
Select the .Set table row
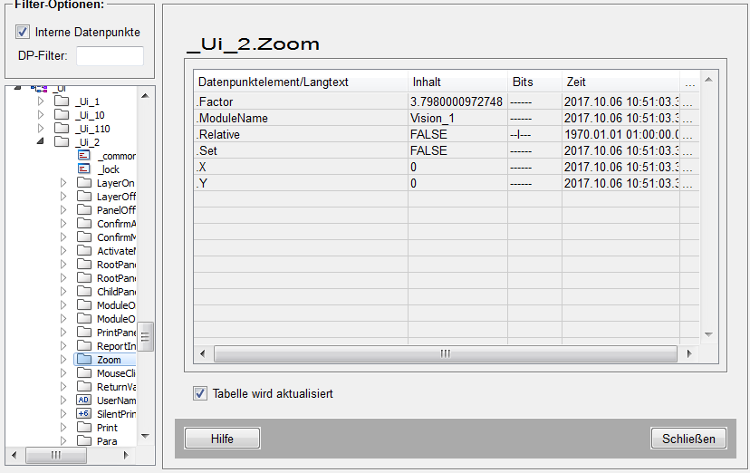point(446,151)
